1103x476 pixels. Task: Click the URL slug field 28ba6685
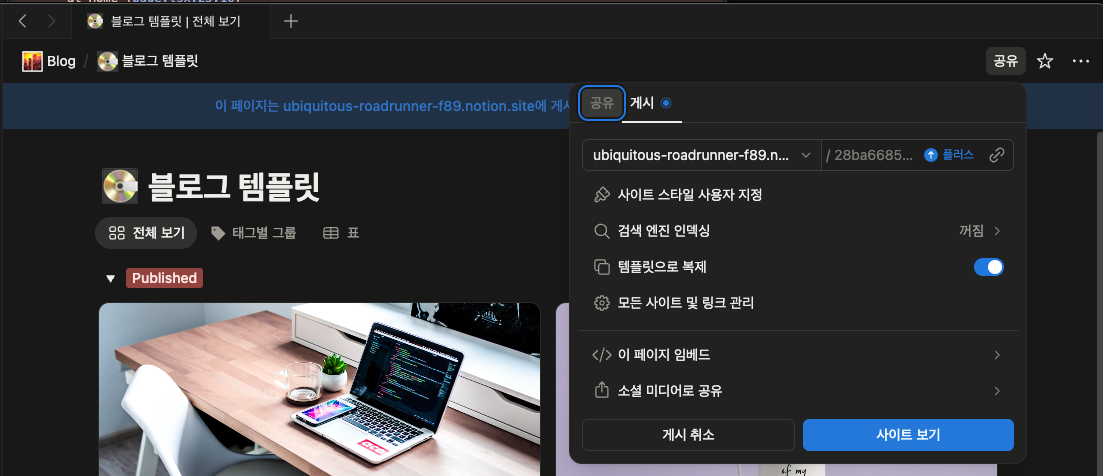click(x=871, y=155)
